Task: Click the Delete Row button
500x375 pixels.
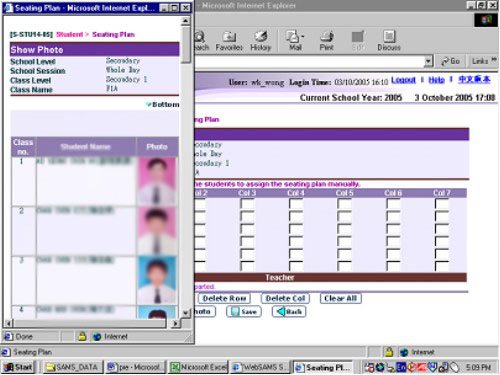Action: 224,298
